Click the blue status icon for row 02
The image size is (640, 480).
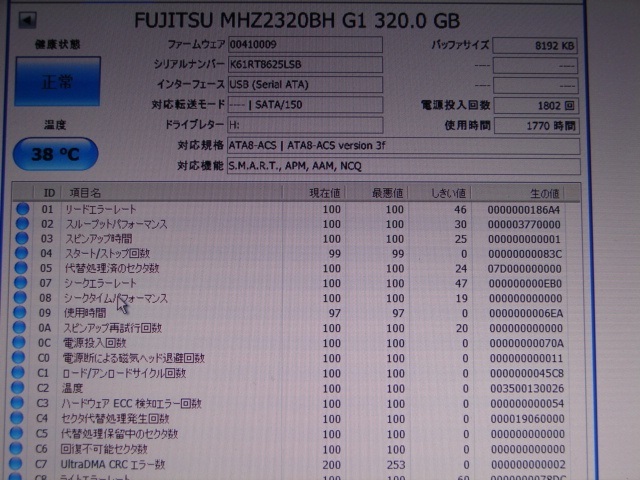coord(22,224)
